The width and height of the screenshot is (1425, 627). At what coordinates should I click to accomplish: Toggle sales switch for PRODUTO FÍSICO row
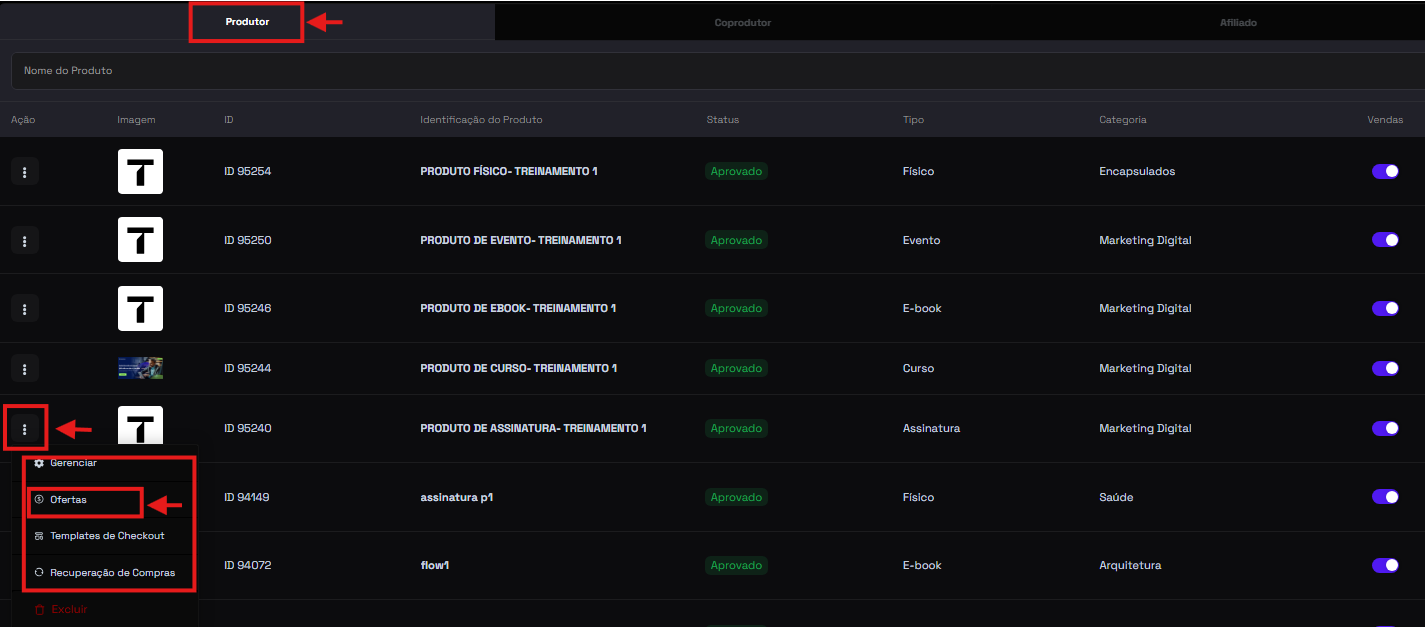[x=1385, y=172]
